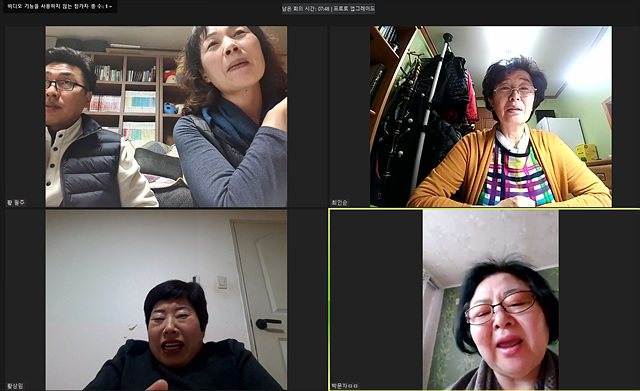Select the bottom-left video tile with white door
Screen dimensions: 640x391
tap(166, 300)
